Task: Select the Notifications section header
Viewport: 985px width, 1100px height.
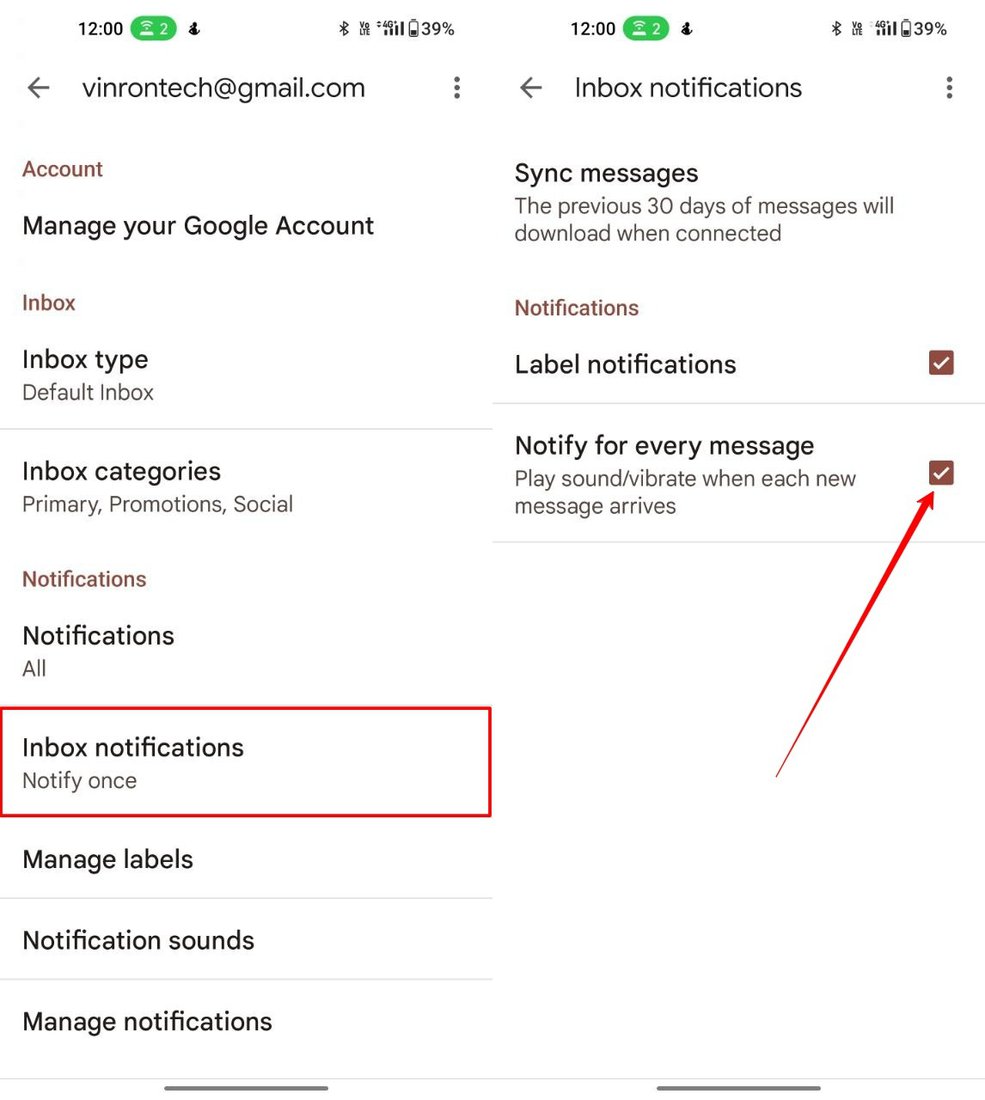Action: [84, 579]
